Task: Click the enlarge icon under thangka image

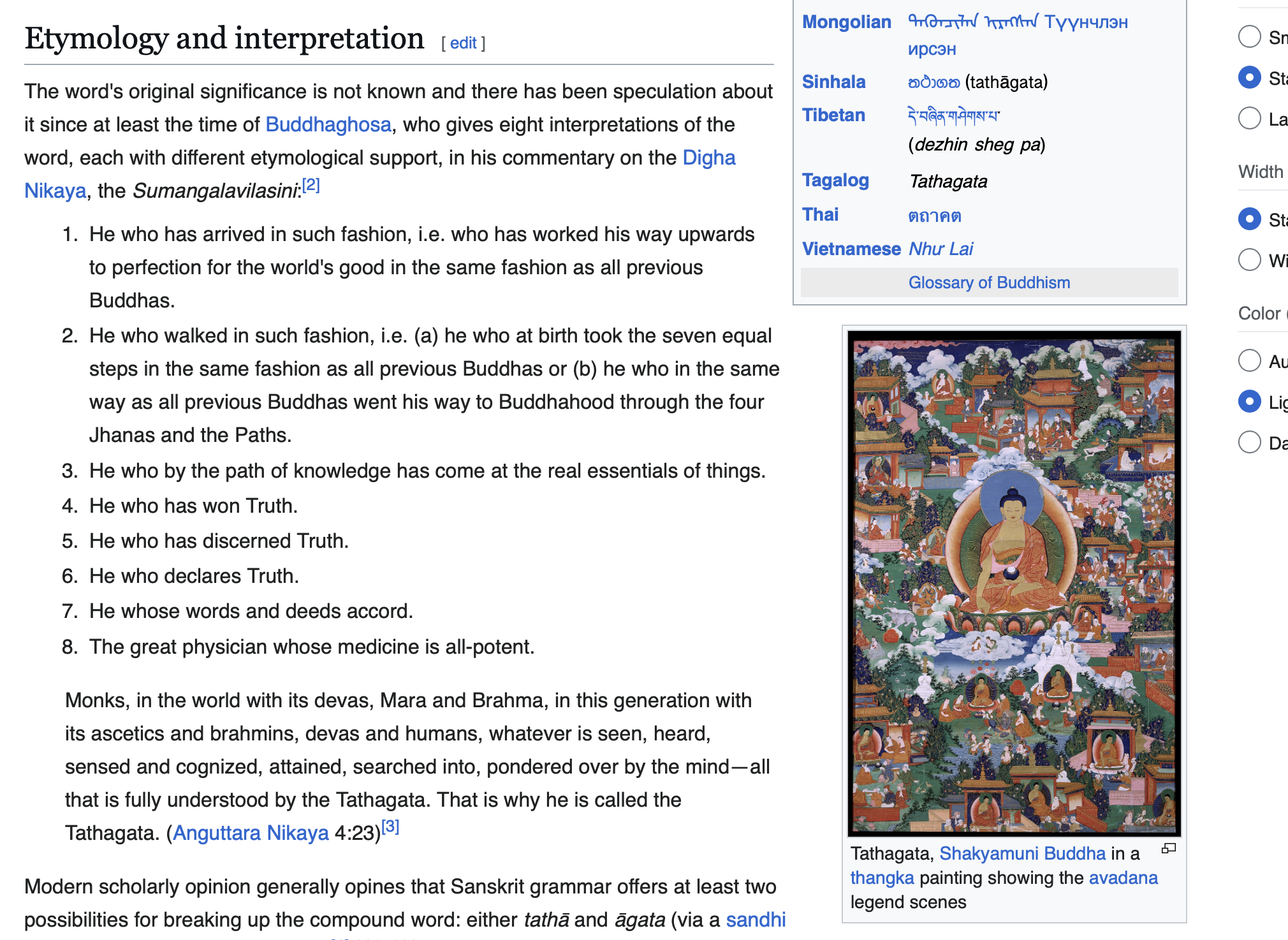Action: 1168,848
